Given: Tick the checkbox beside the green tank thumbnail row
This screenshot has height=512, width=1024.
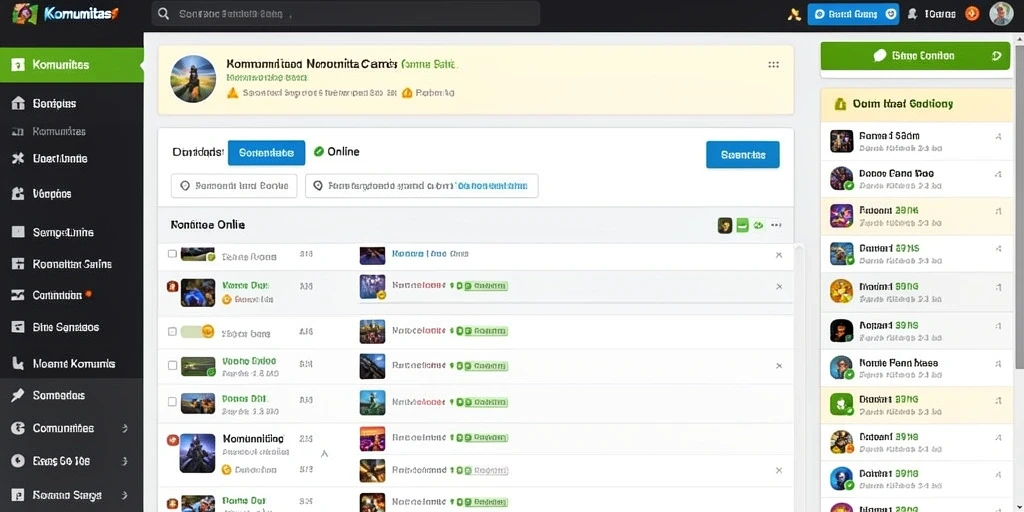Looking at the screenshot, I should click(172, 366).
